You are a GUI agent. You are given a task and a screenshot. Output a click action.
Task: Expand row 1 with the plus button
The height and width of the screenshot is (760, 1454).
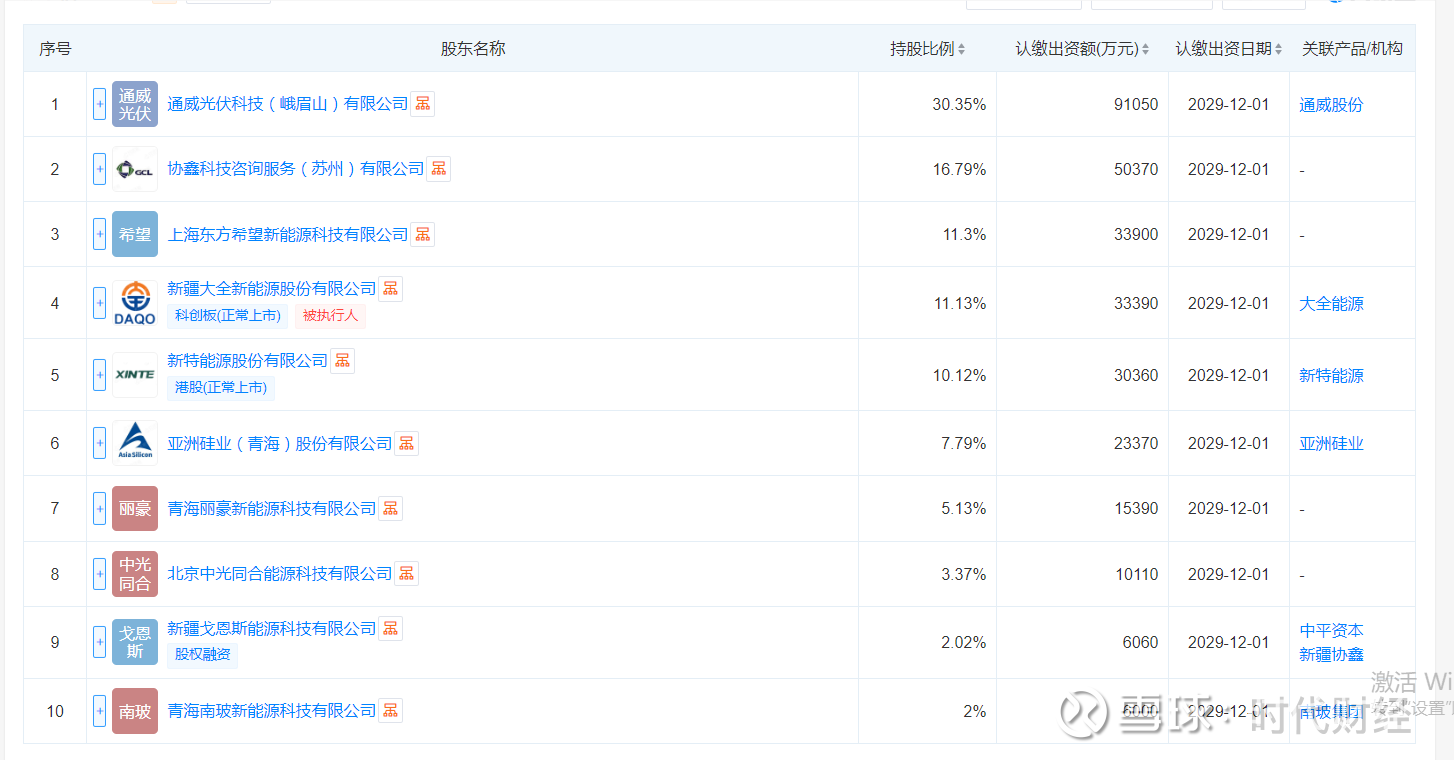[100, 104]
